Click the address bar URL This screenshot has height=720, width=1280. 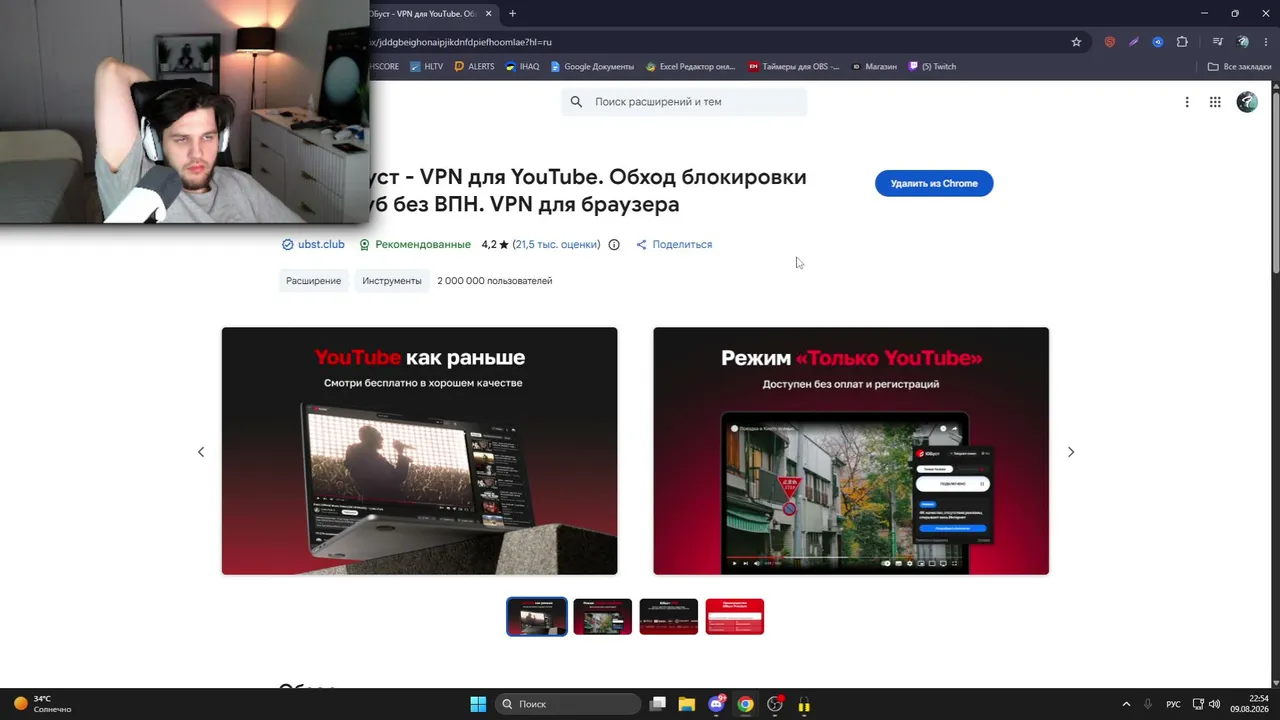click(462, 42)
